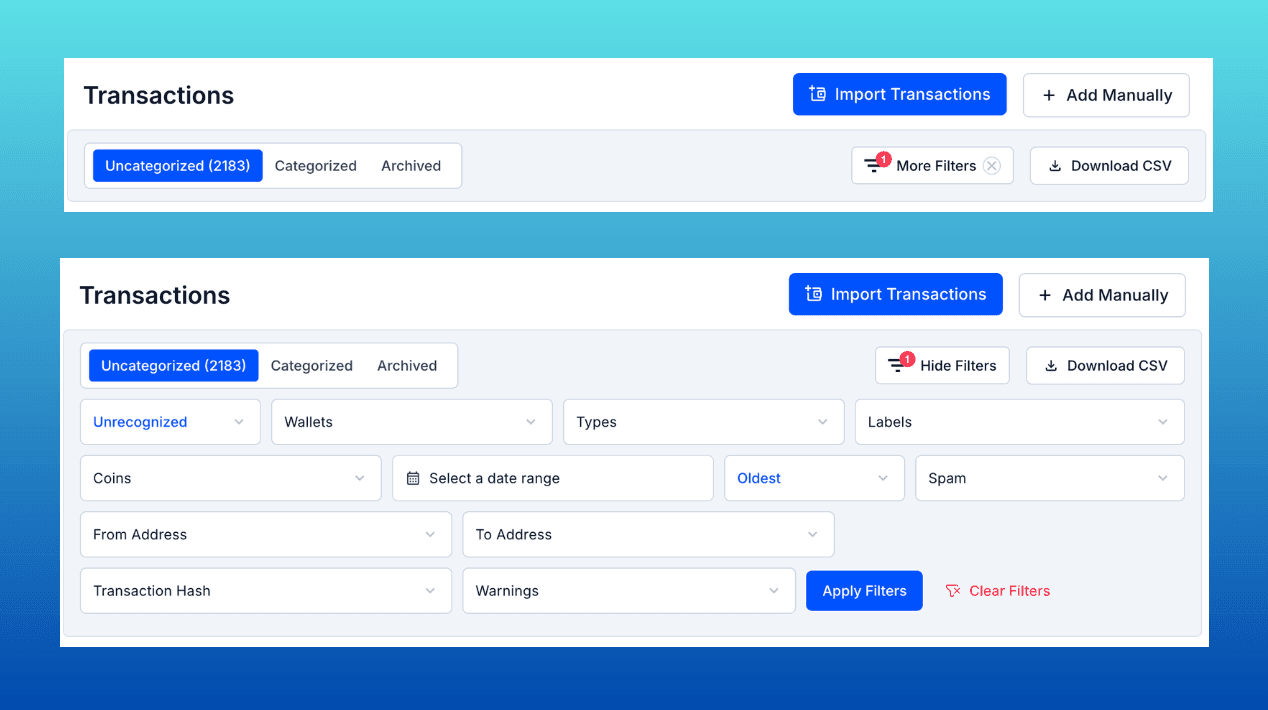Click the Apply Filters button

864,590
